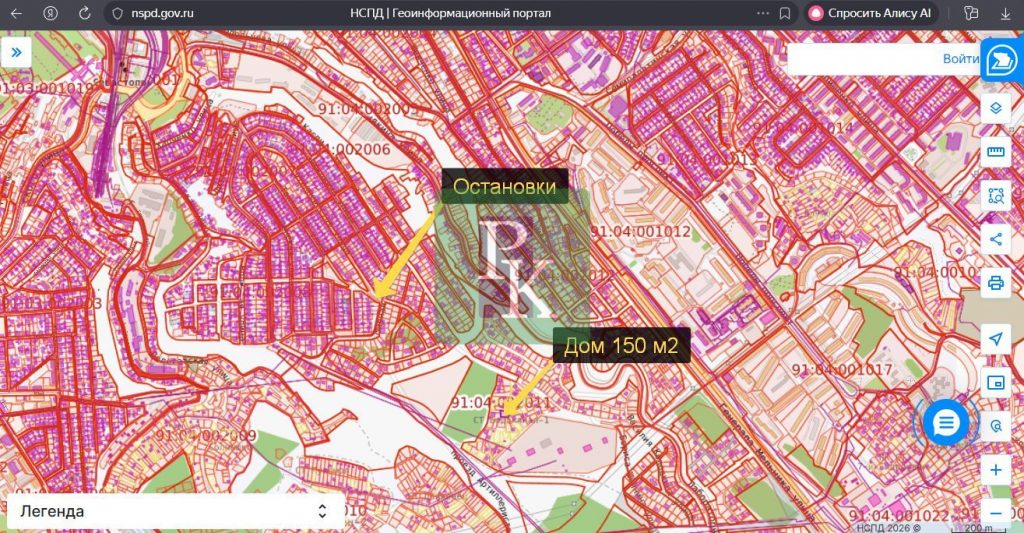
Task: Select the ruler measurement tool
Action: point(995,152)
